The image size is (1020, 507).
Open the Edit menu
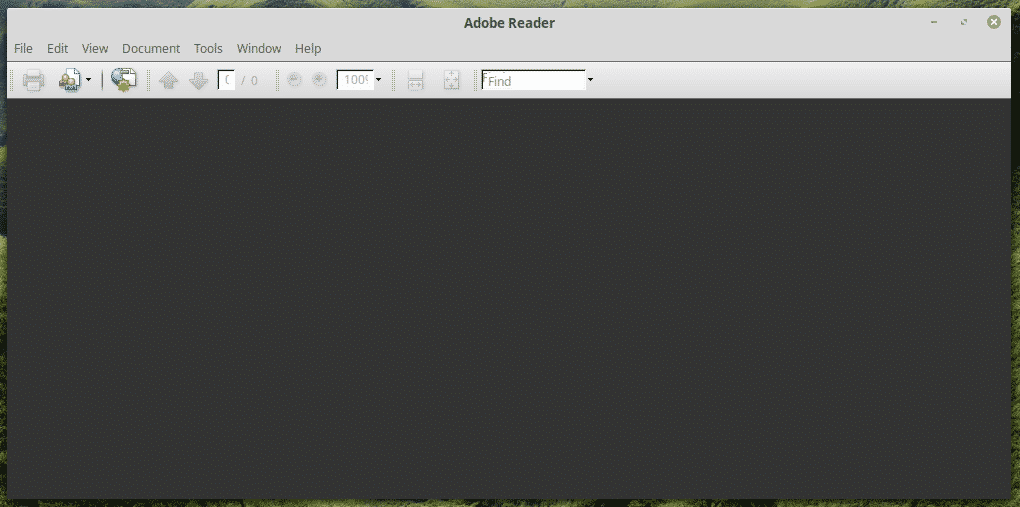pos(57,48)
